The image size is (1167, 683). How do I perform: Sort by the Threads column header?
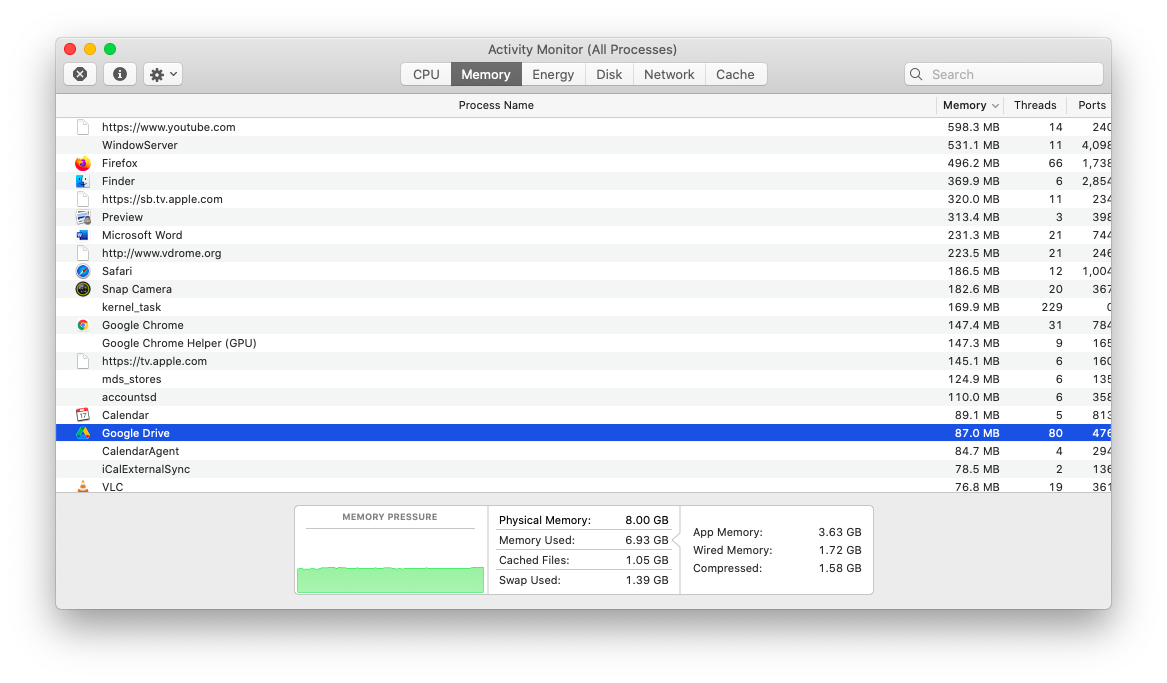[x=1035, y=106]
